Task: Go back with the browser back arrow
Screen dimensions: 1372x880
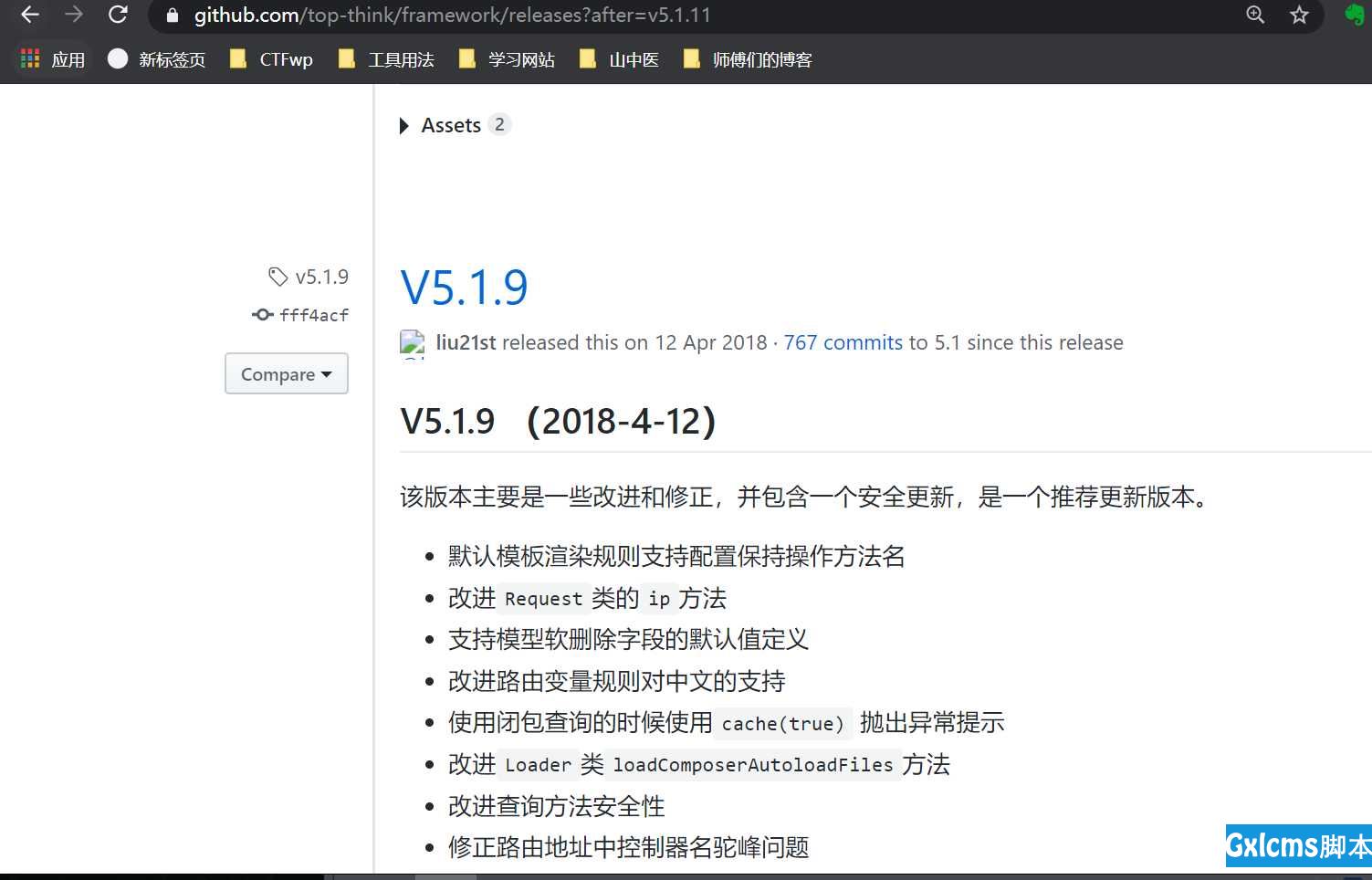Action: coord(29,15)
